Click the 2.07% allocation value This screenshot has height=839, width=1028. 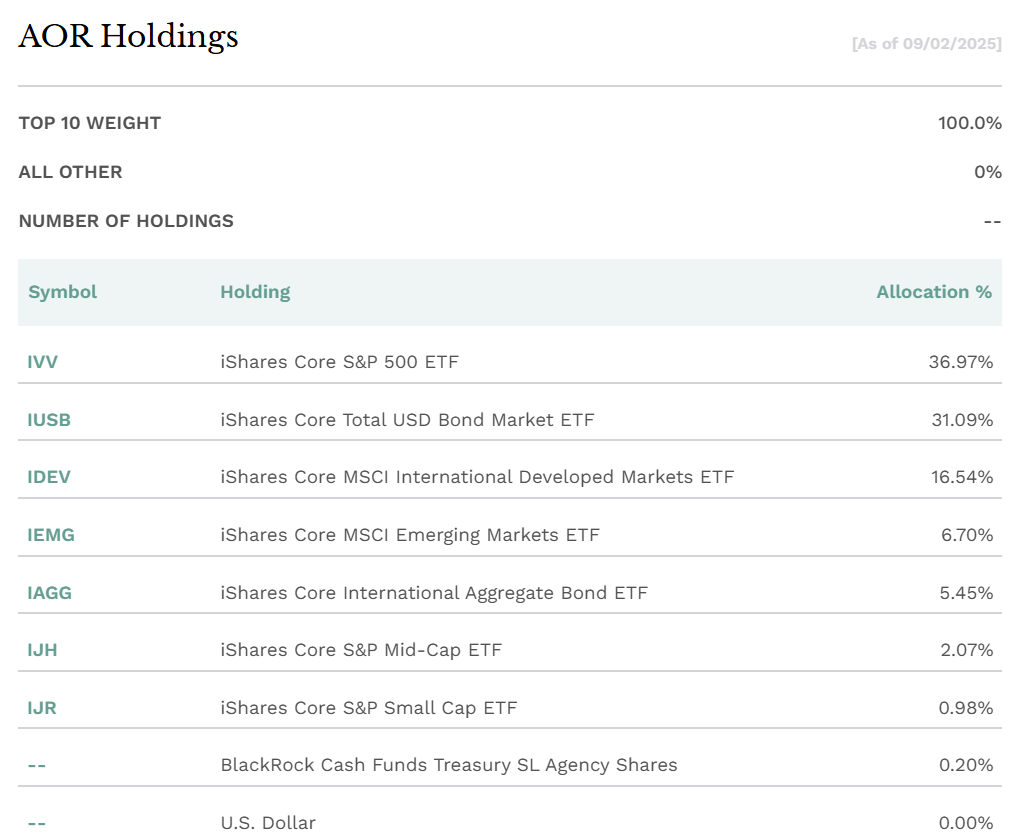click(966, 650)
